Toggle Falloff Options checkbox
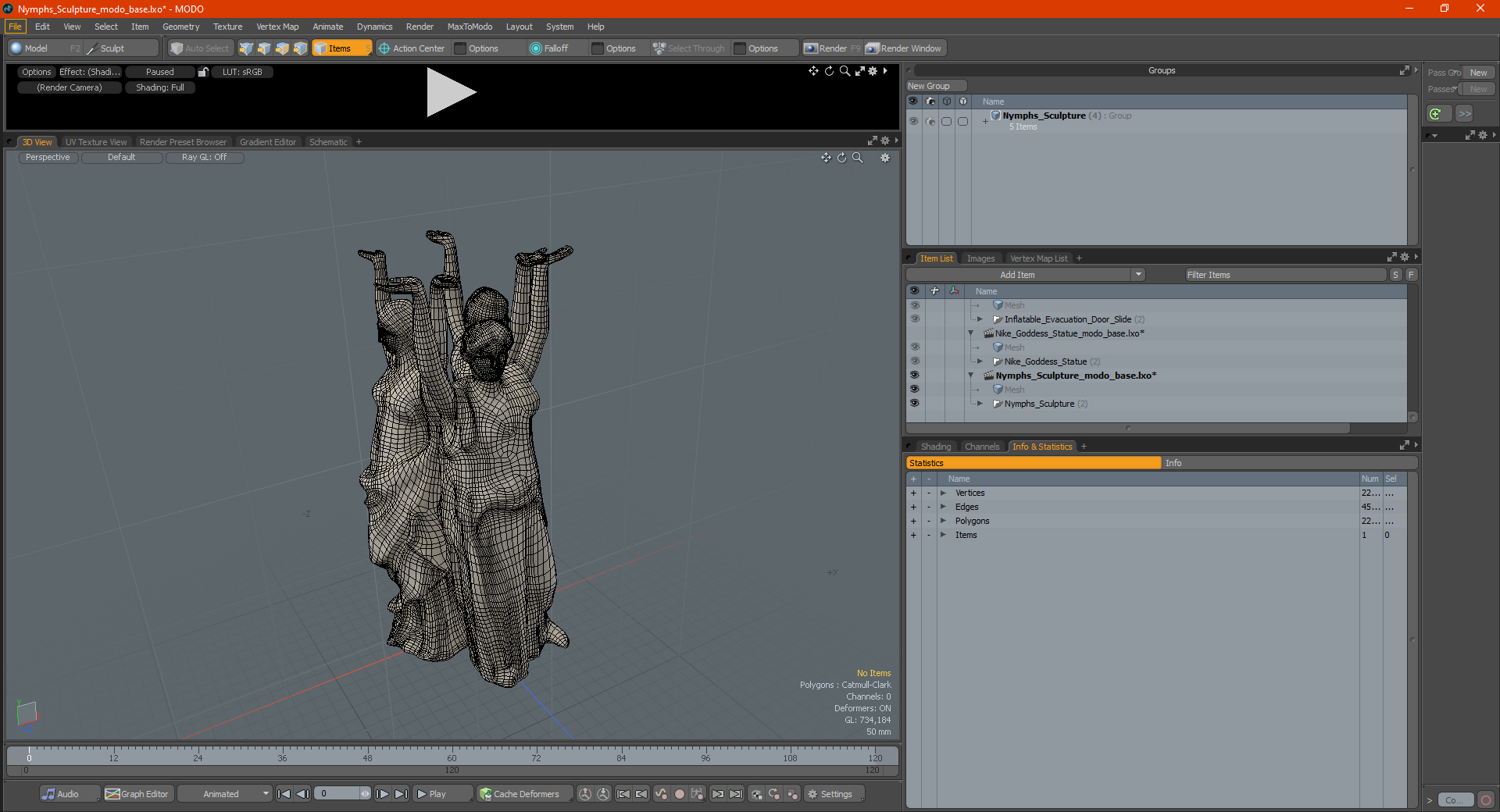This screenshot has width=1500, height=812. coord(598,48)
